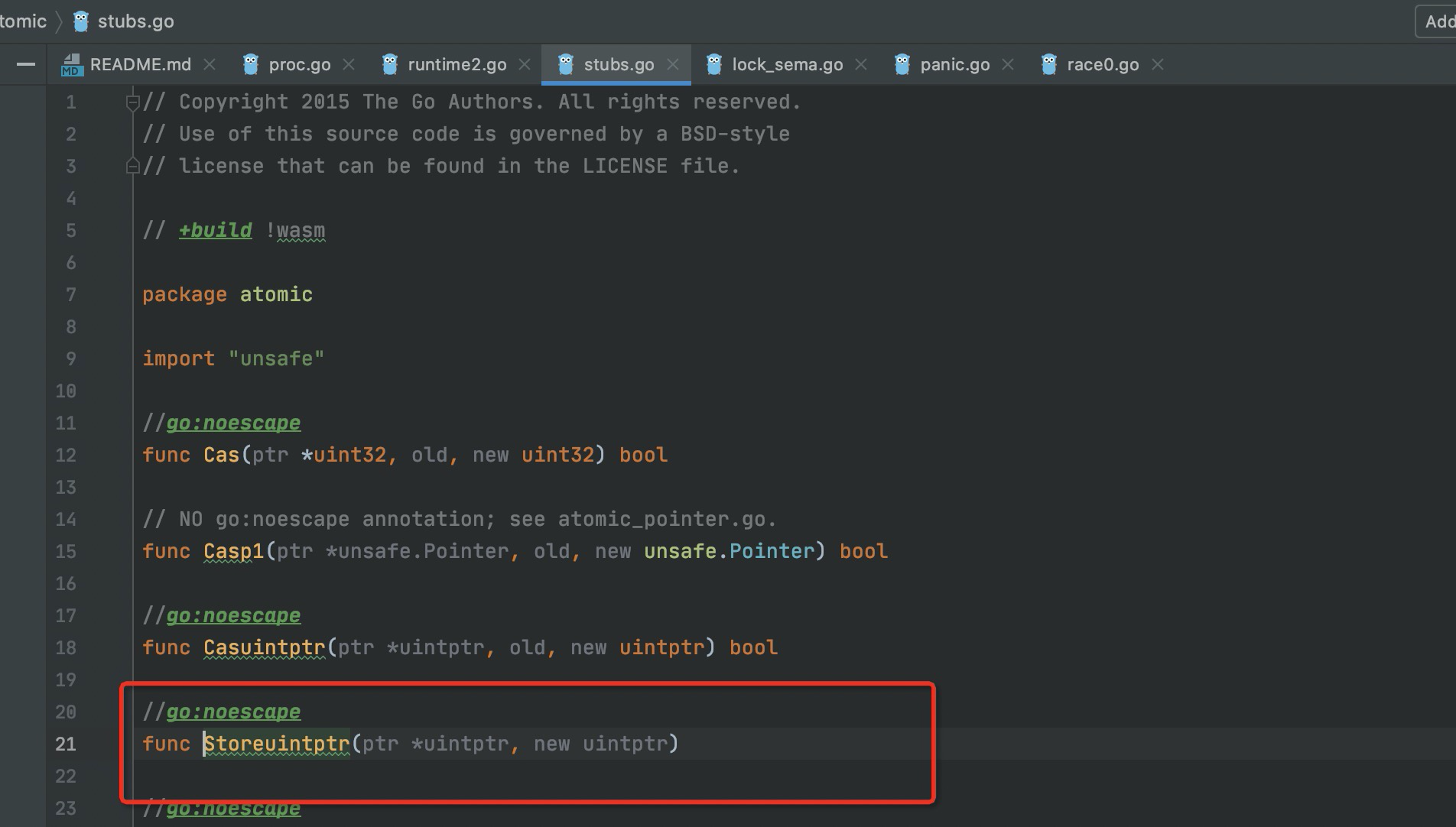The width and height of the screenshot is (1456, 827).
Task: Open the README.md tab
Action: (x=140, y=65)
